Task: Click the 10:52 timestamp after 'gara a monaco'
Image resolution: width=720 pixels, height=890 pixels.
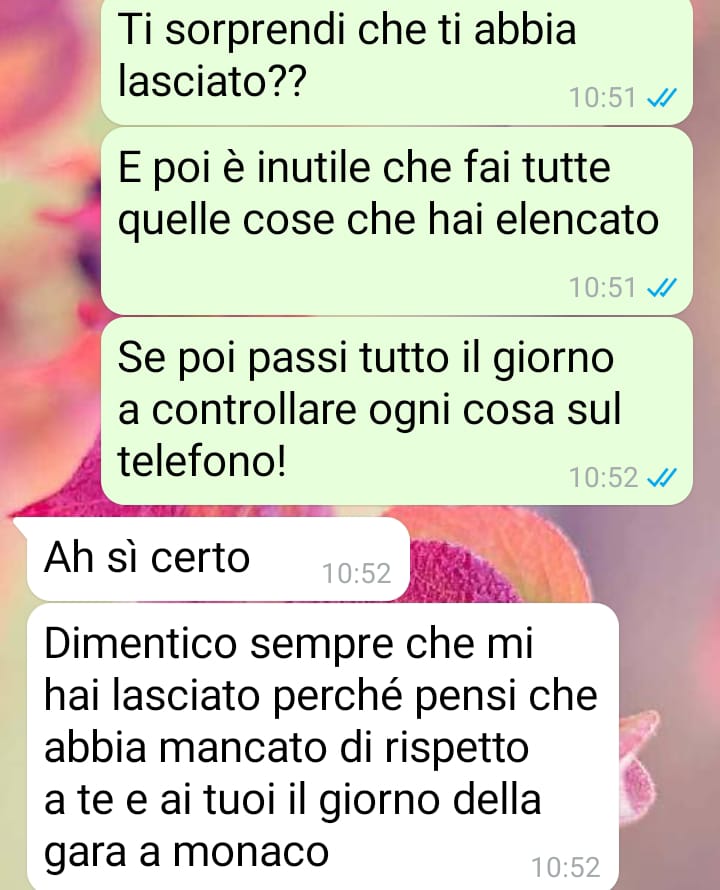Action: tap(566, 868)
